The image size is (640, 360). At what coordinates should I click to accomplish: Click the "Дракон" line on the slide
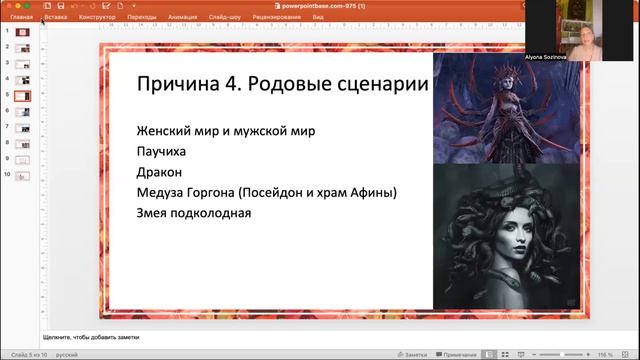tap(159, 172)
